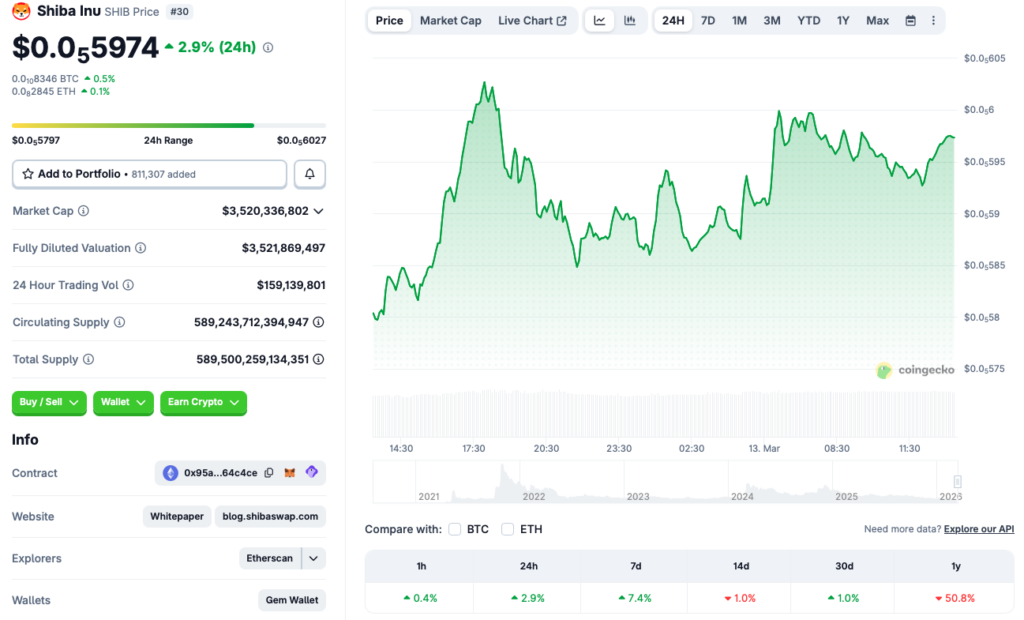Screen dimensions: 1024x620
Task: Enable the BTC comparison checkbox
Action: click(455, 529)
